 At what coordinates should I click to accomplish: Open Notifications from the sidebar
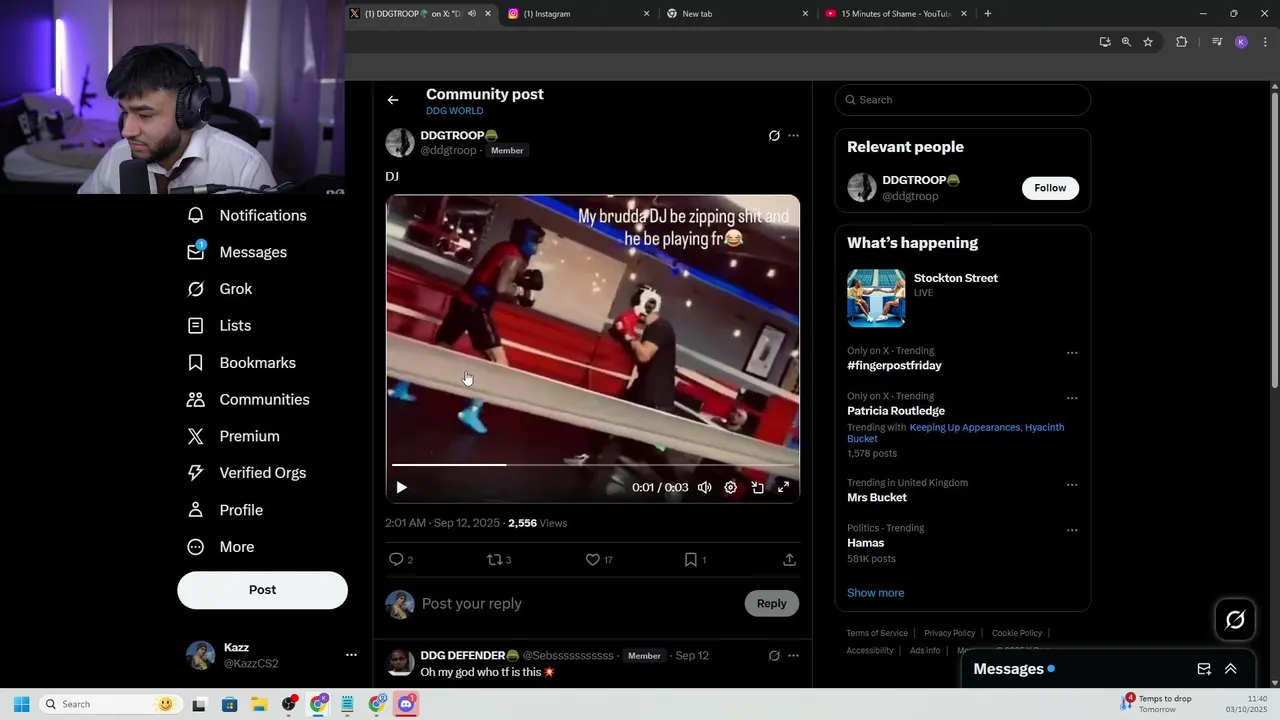247,216
